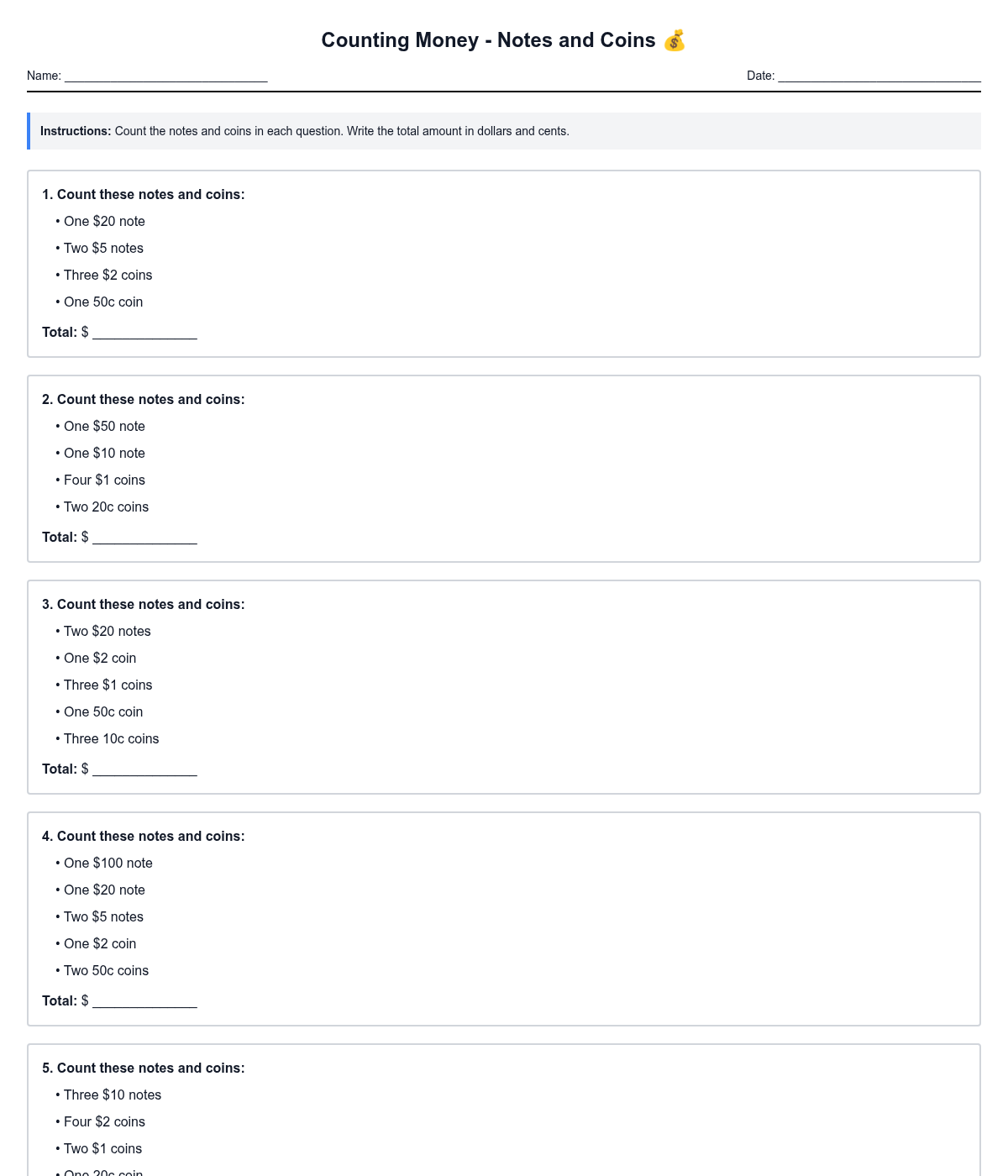This screenshot has width=1008, height=1176.
Task: Click "Three $2 coins" in question 1
Action: pos(108,276)
